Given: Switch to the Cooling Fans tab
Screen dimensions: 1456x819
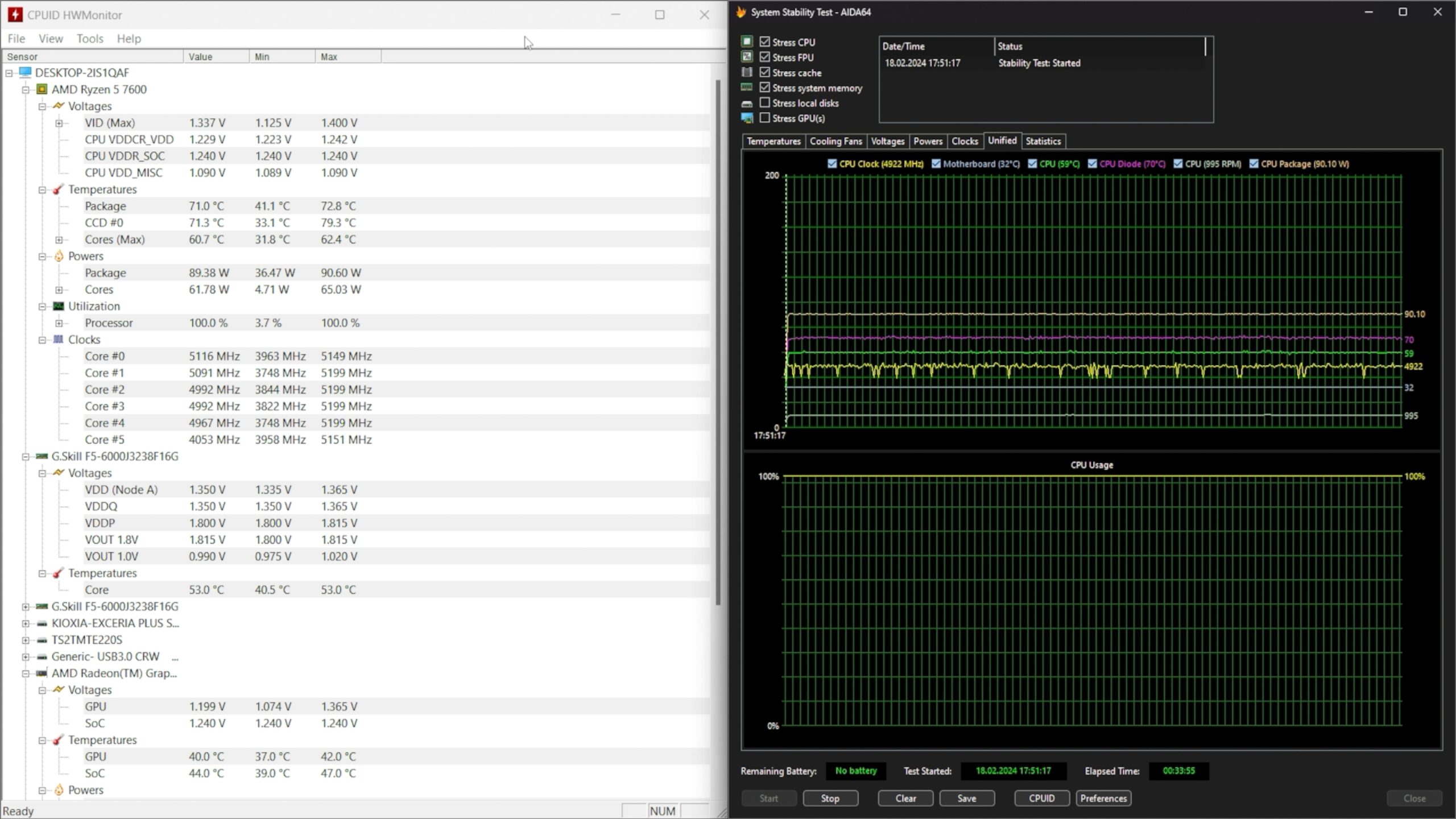Looking at the screenshot, I should (835, 141).
